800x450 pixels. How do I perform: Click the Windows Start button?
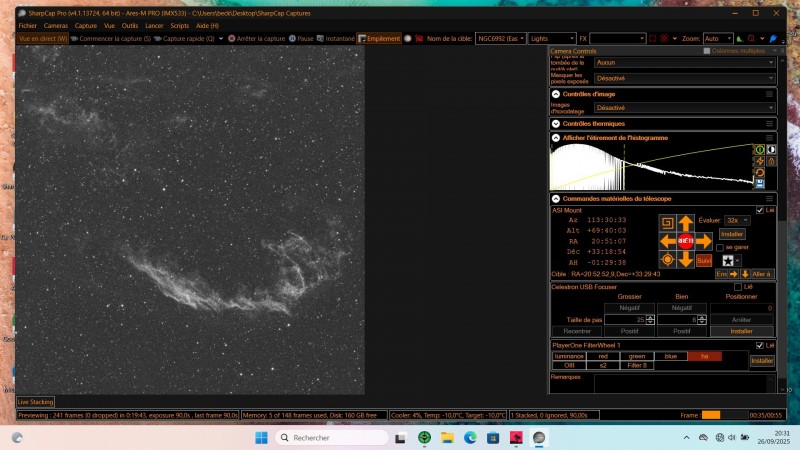tap(261, 438)
